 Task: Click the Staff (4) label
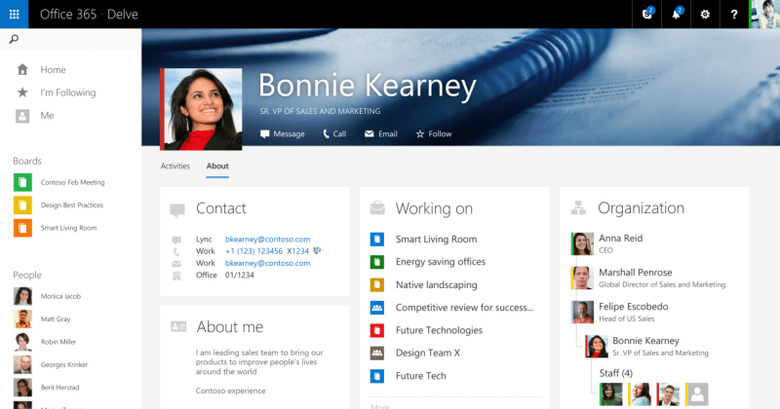click(x=616, y=373)
